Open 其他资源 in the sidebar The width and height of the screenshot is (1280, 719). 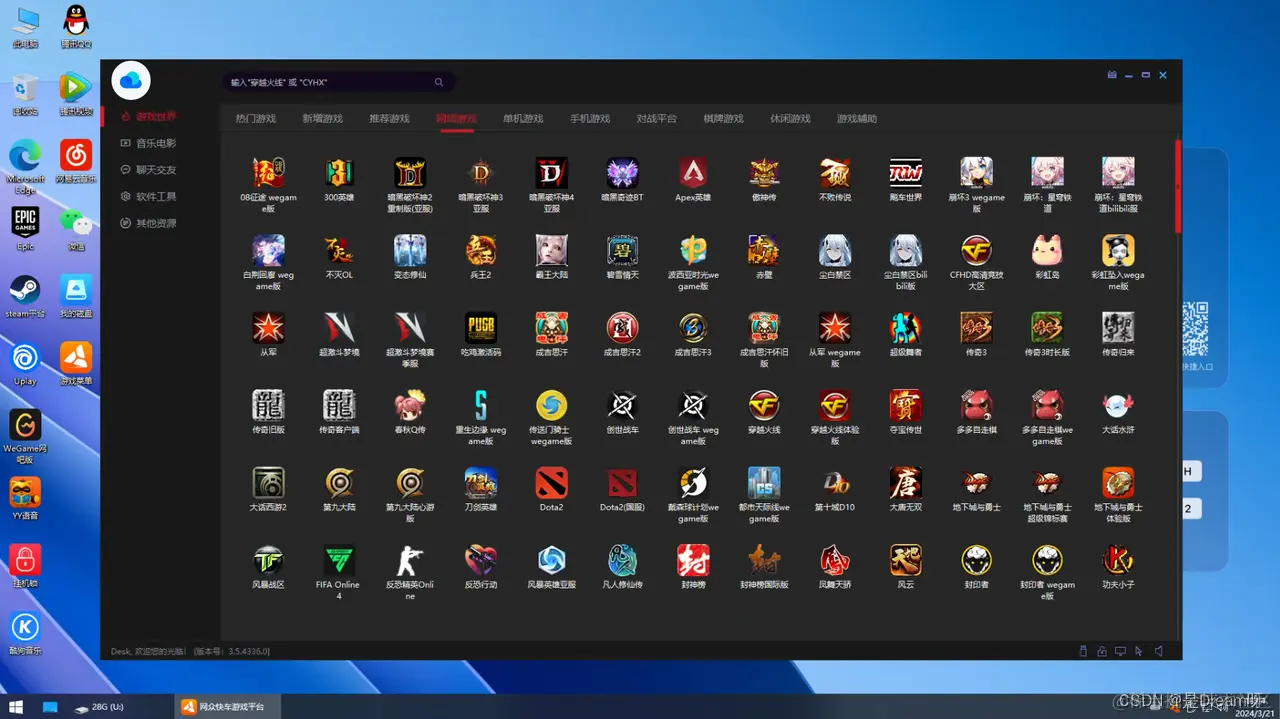(x=148, y=223)
